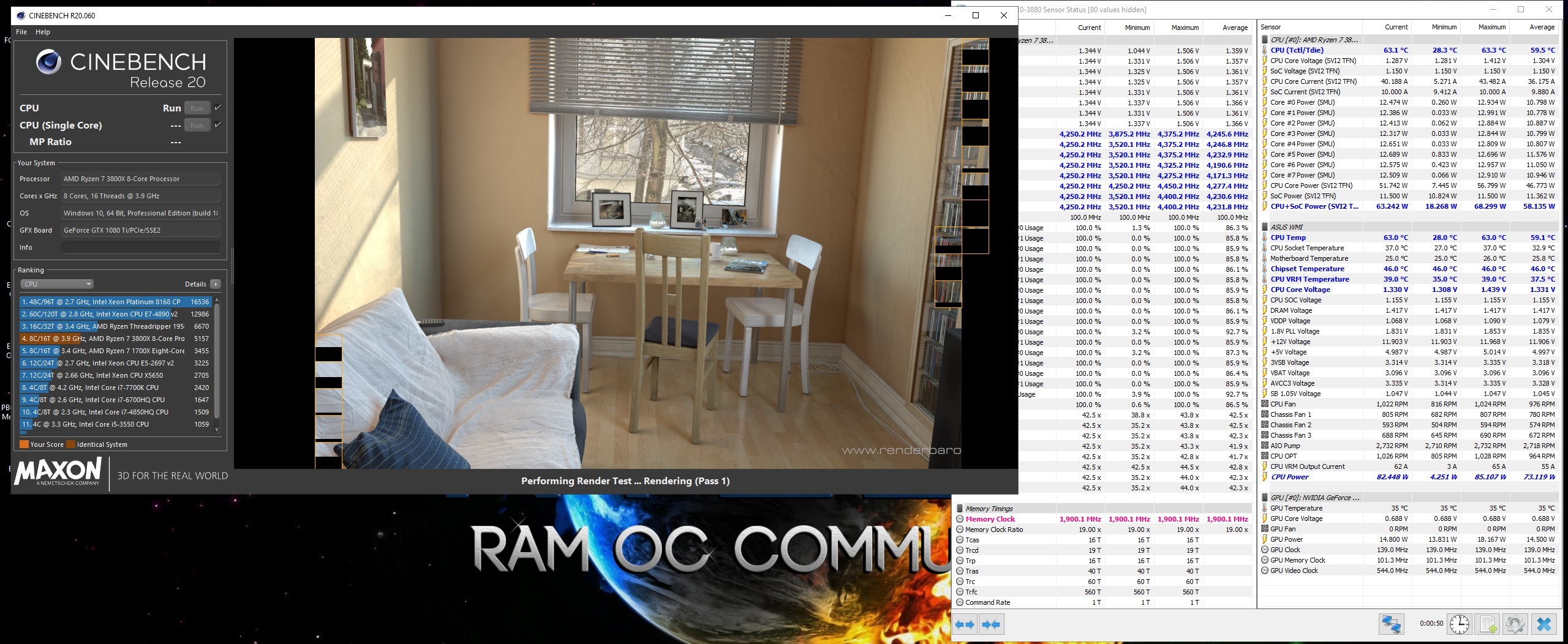Click the Memory Clock round sensor icon
This screenshot has width=1568, height=644.
pyautogui.click(x=960, y=519)
